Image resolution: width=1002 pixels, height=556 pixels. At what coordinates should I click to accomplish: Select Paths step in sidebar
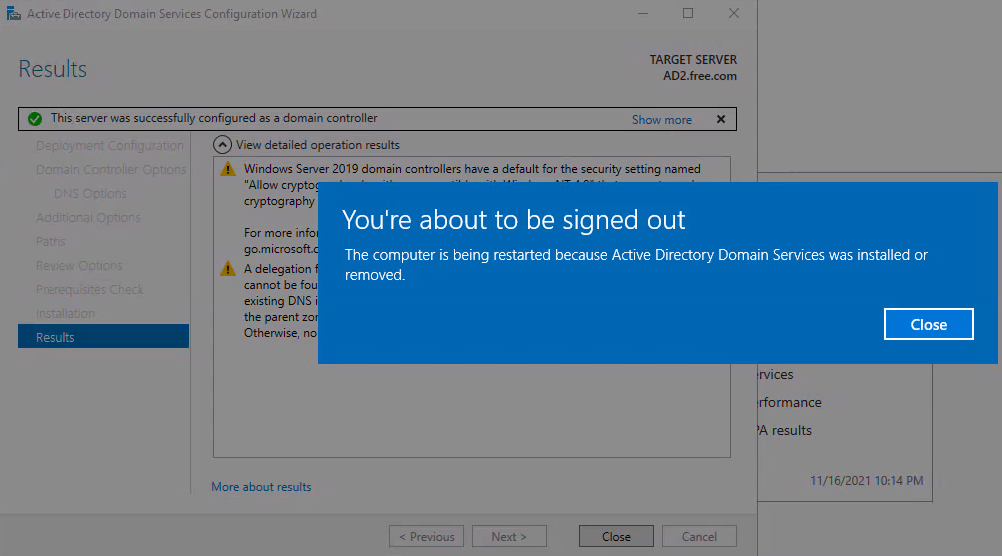[50, 242]
